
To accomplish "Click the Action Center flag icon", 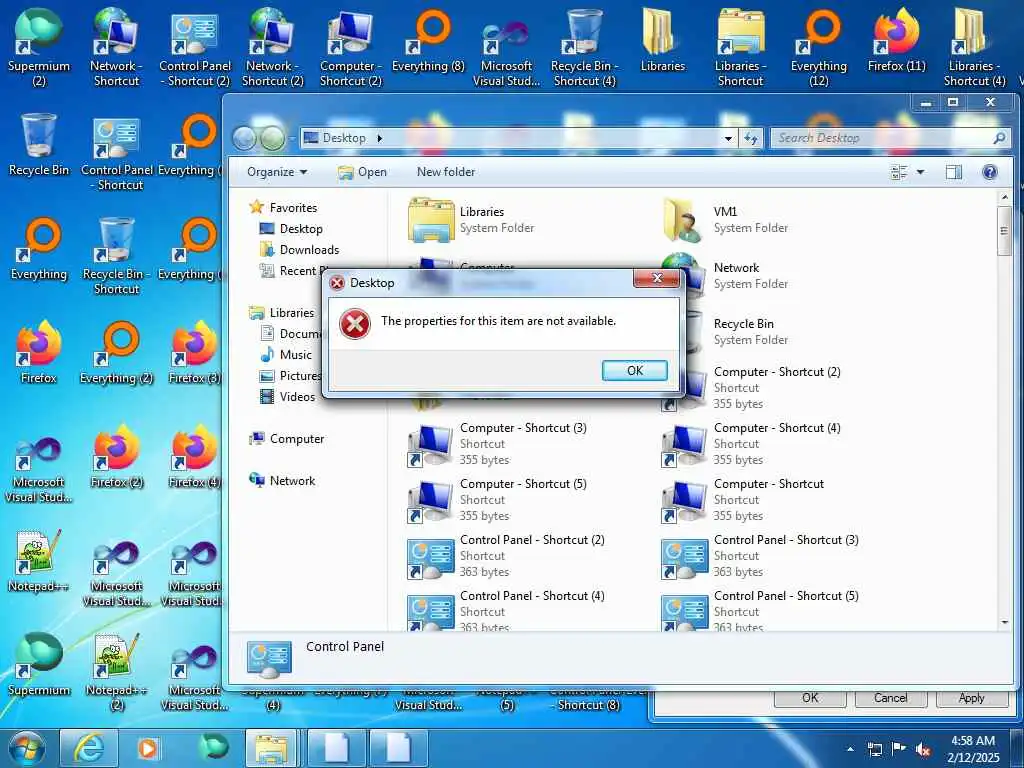I will click(x=899, y=750).
